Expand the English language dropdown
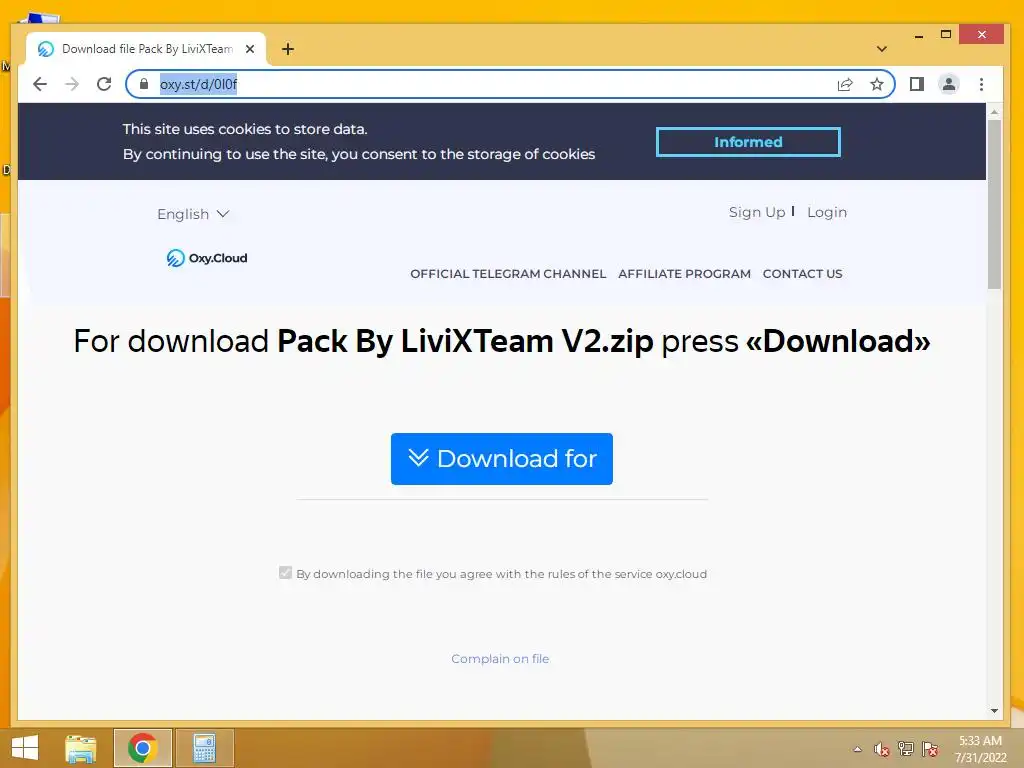The image size is (1024, 768). 193,214
